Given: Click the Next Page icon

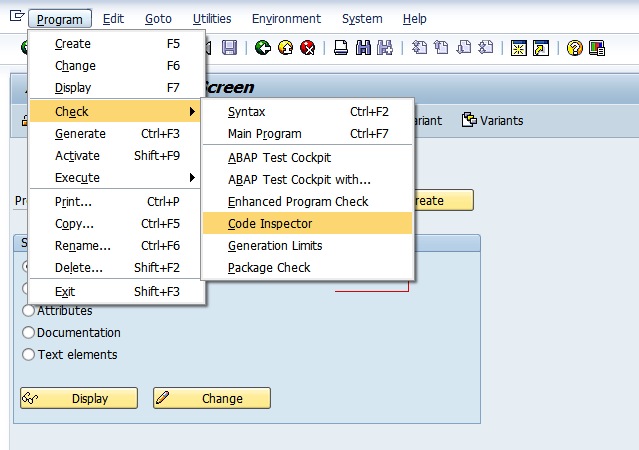Looking at the screenshot, I should [463, 48].
